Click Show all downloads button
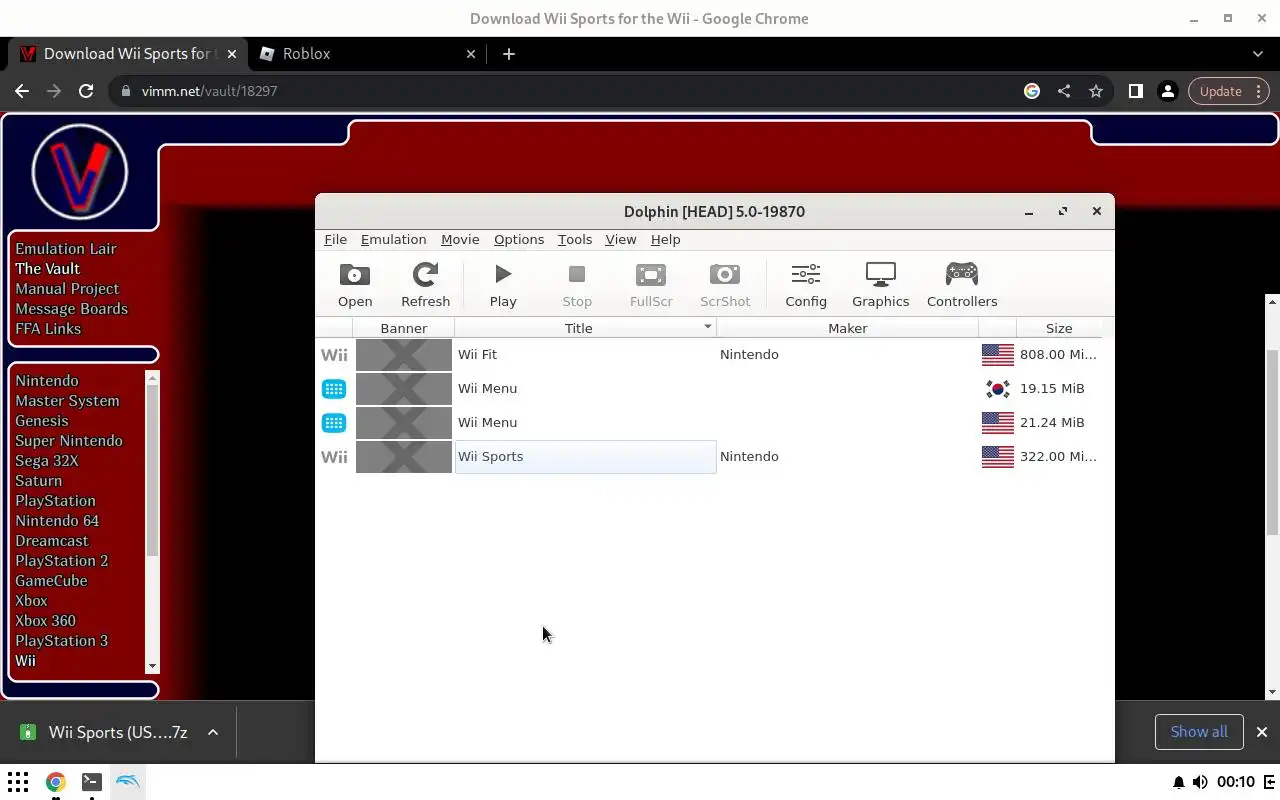Viewport: 1280px width, 800px height. coord(1199,732)
